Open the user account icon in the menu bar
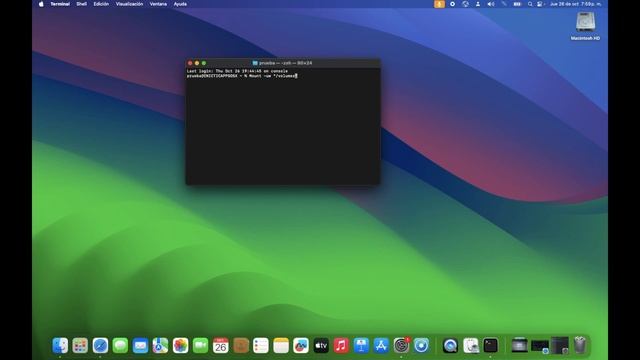 (478, 4)
